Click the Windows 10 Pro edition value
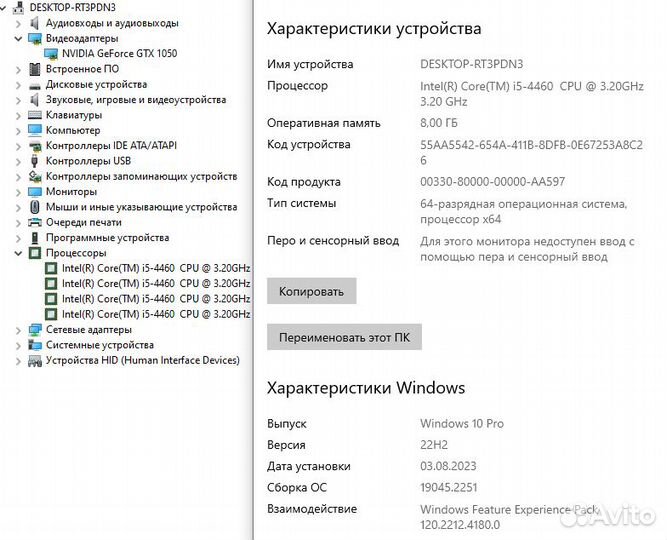This screenshot has height=540, width=667. tap(462, 423)
